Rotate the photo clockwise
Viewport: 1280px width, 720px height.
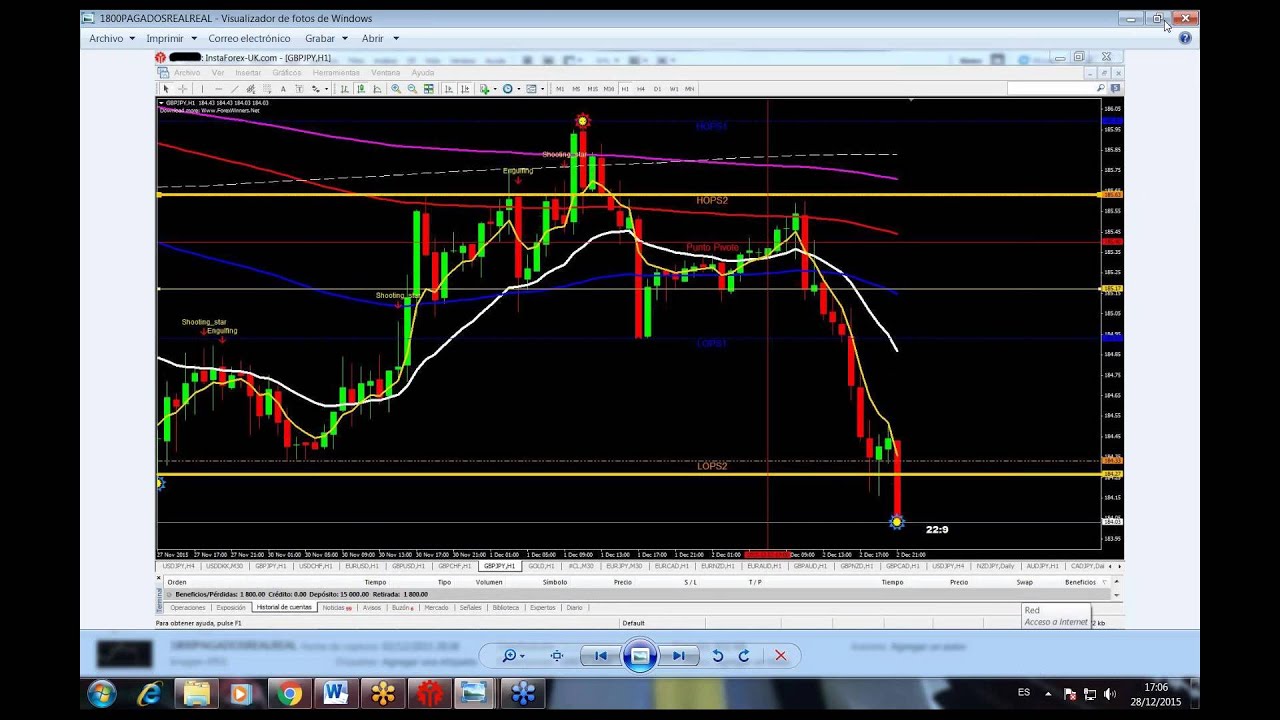(x=744, y=656)
